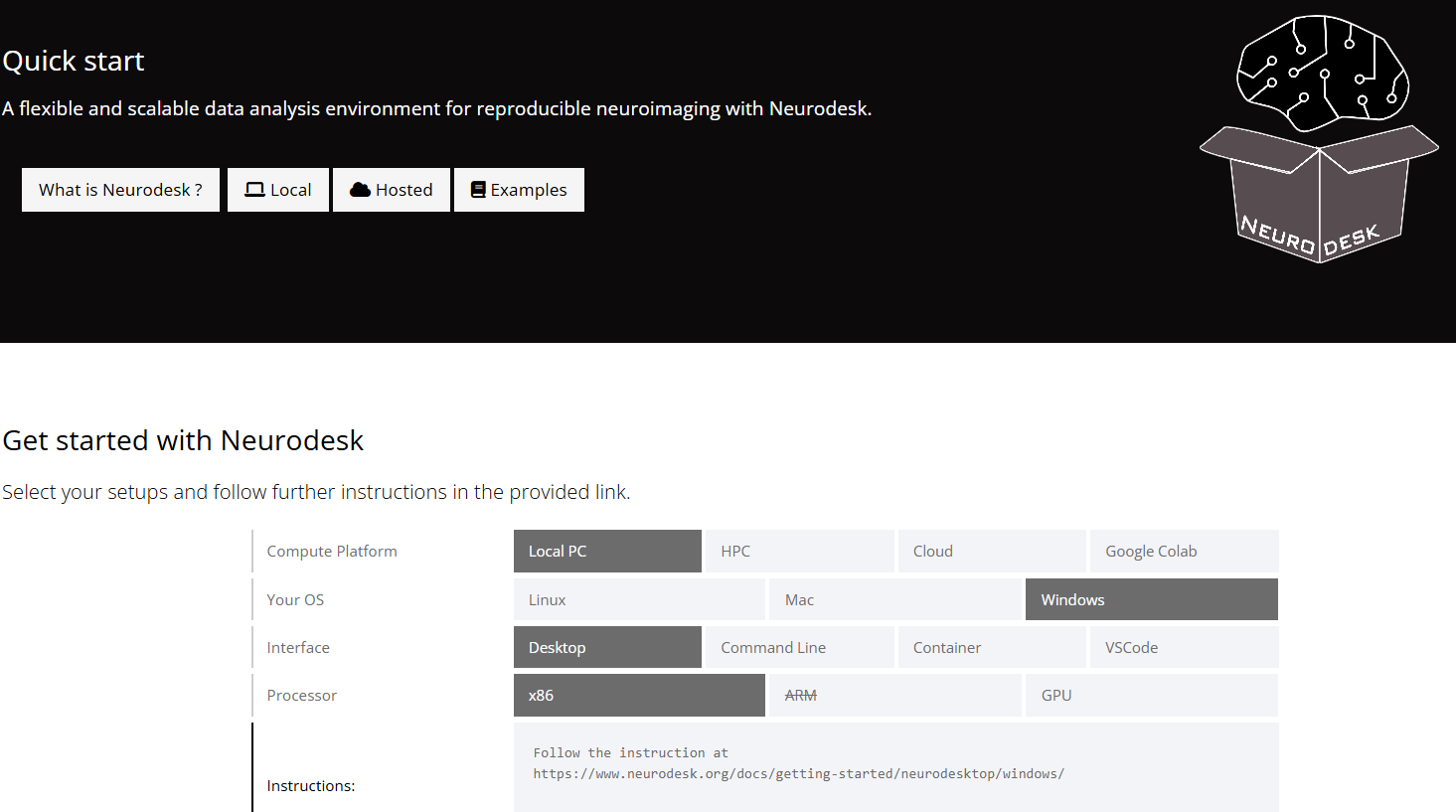The image size is (1456, 812).
Task: Pick the Container interface option
Action: point(992,647)
